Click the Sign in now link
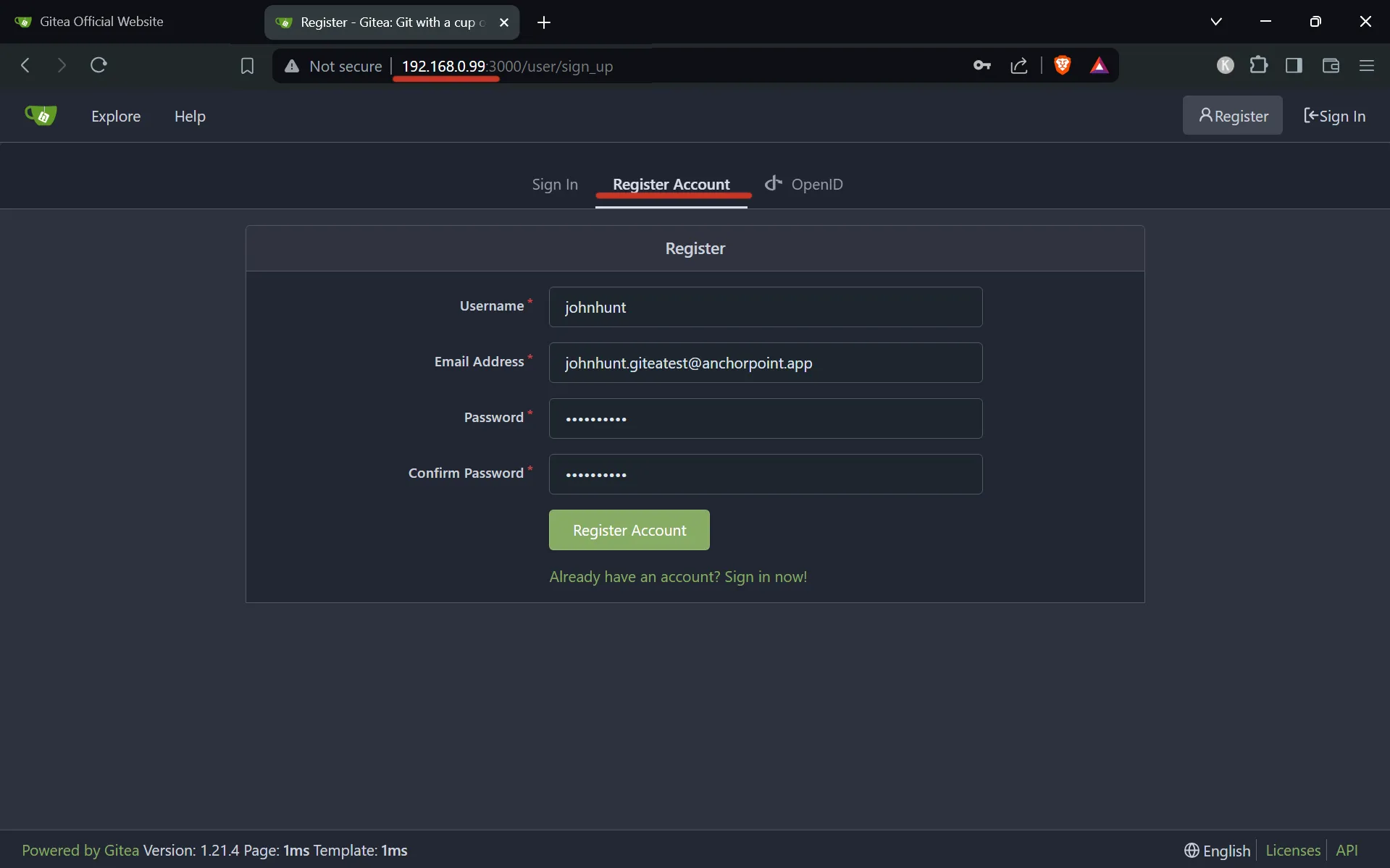The image size is (1390, 868). (x=765, y=576)
